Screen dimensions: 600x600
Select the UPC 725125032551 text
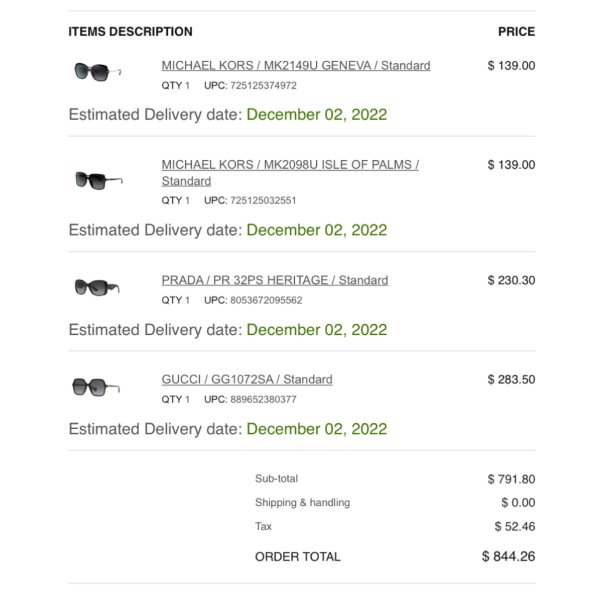pos(263,201)
